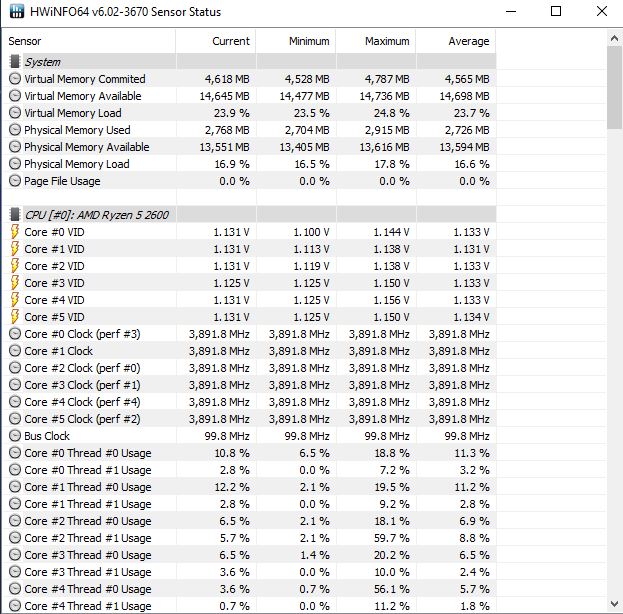This screenshot has width=623, height=614.
Task: Click the 56.1 % maximum usage value
Action: [x=391, y=589]
